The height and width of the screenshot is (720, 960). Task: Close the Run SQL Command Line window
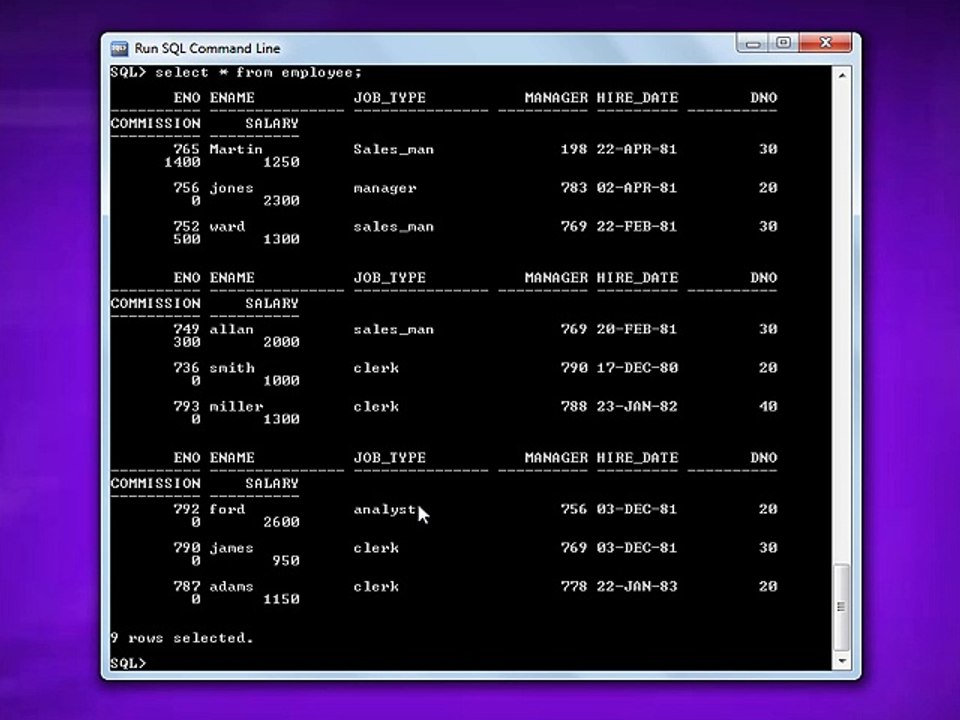click(x=825, y=43)
